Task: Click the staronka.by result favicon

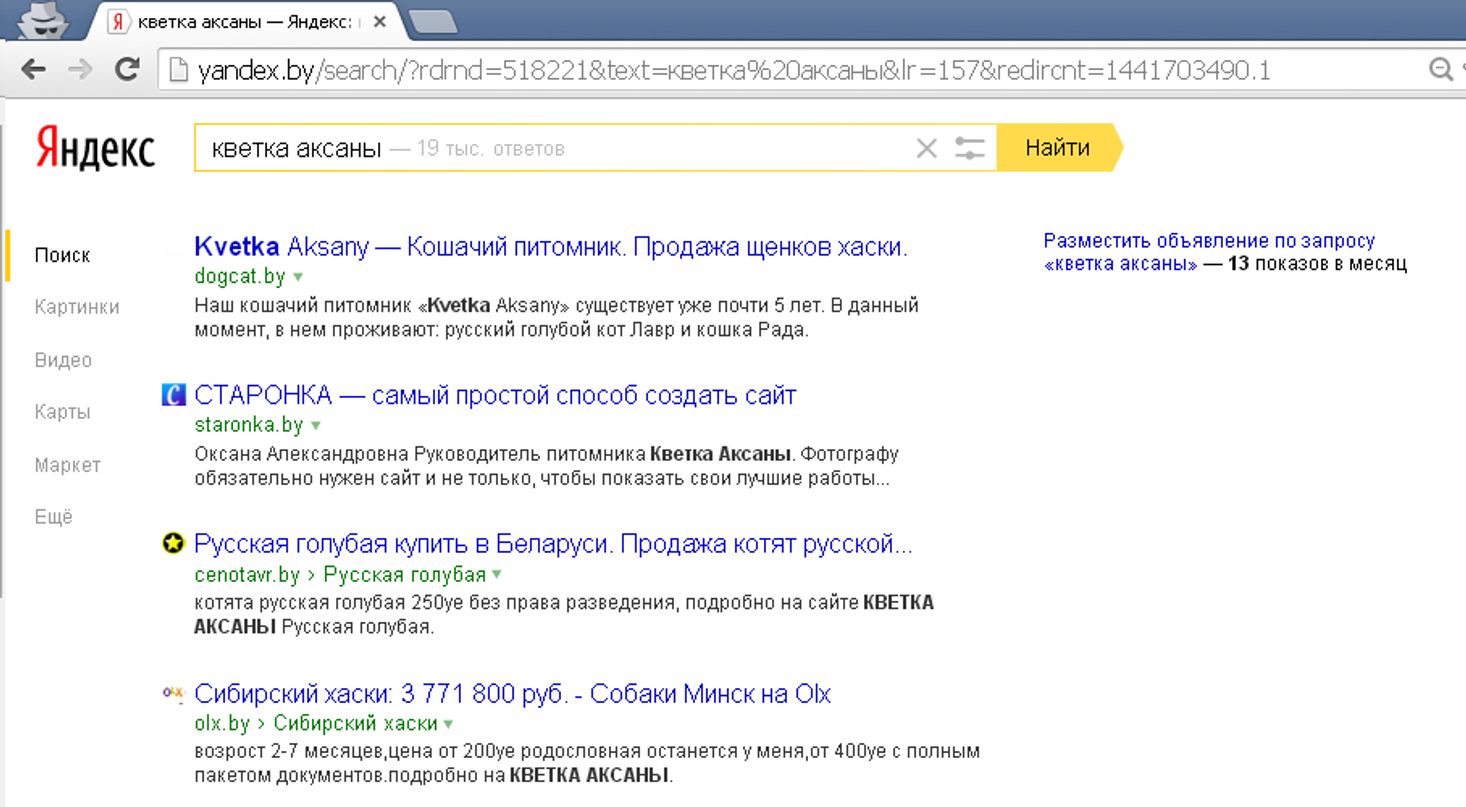Action: coord(174,396)
